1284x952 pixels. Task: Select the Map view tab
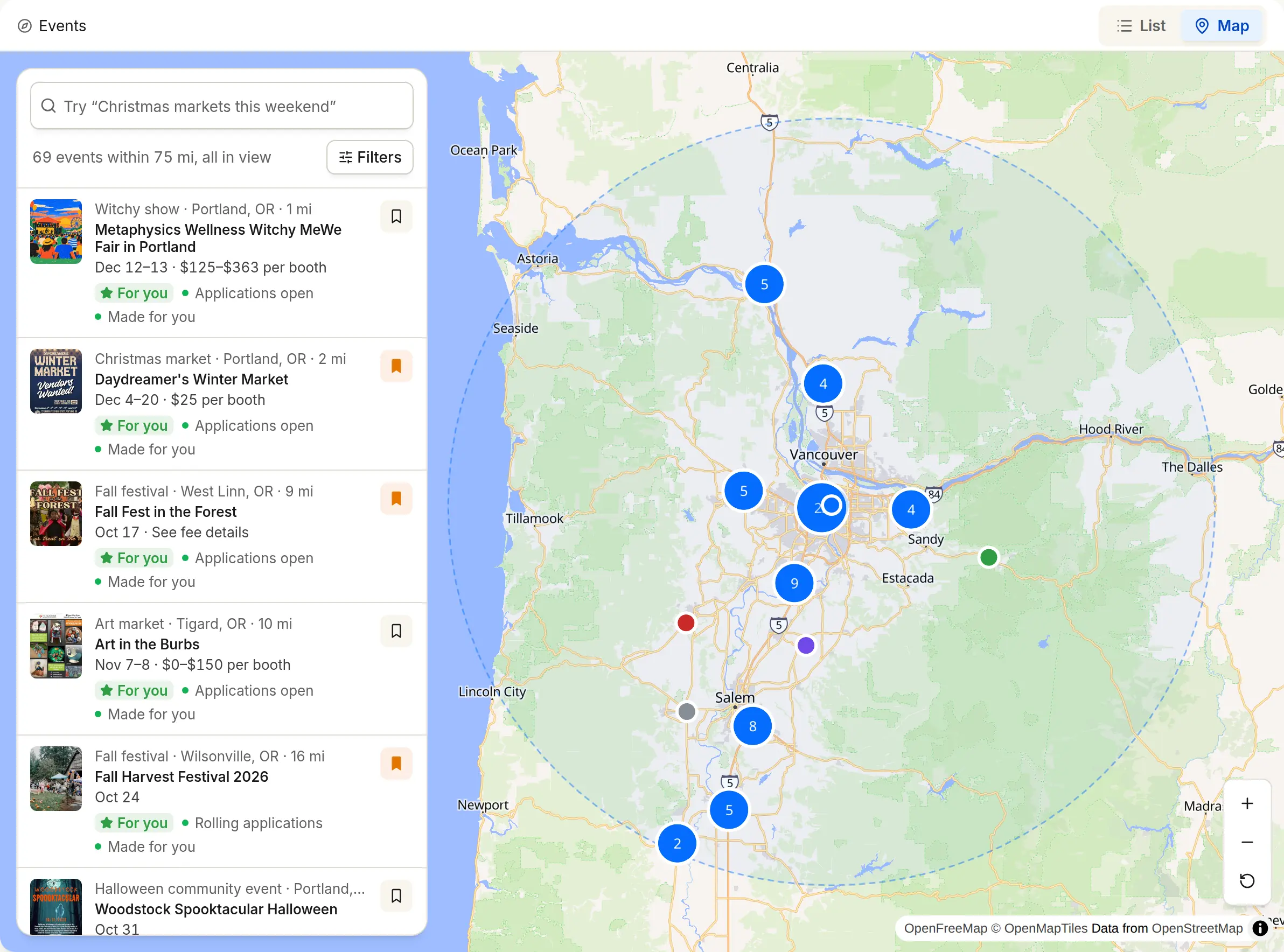coord(1222,26)
